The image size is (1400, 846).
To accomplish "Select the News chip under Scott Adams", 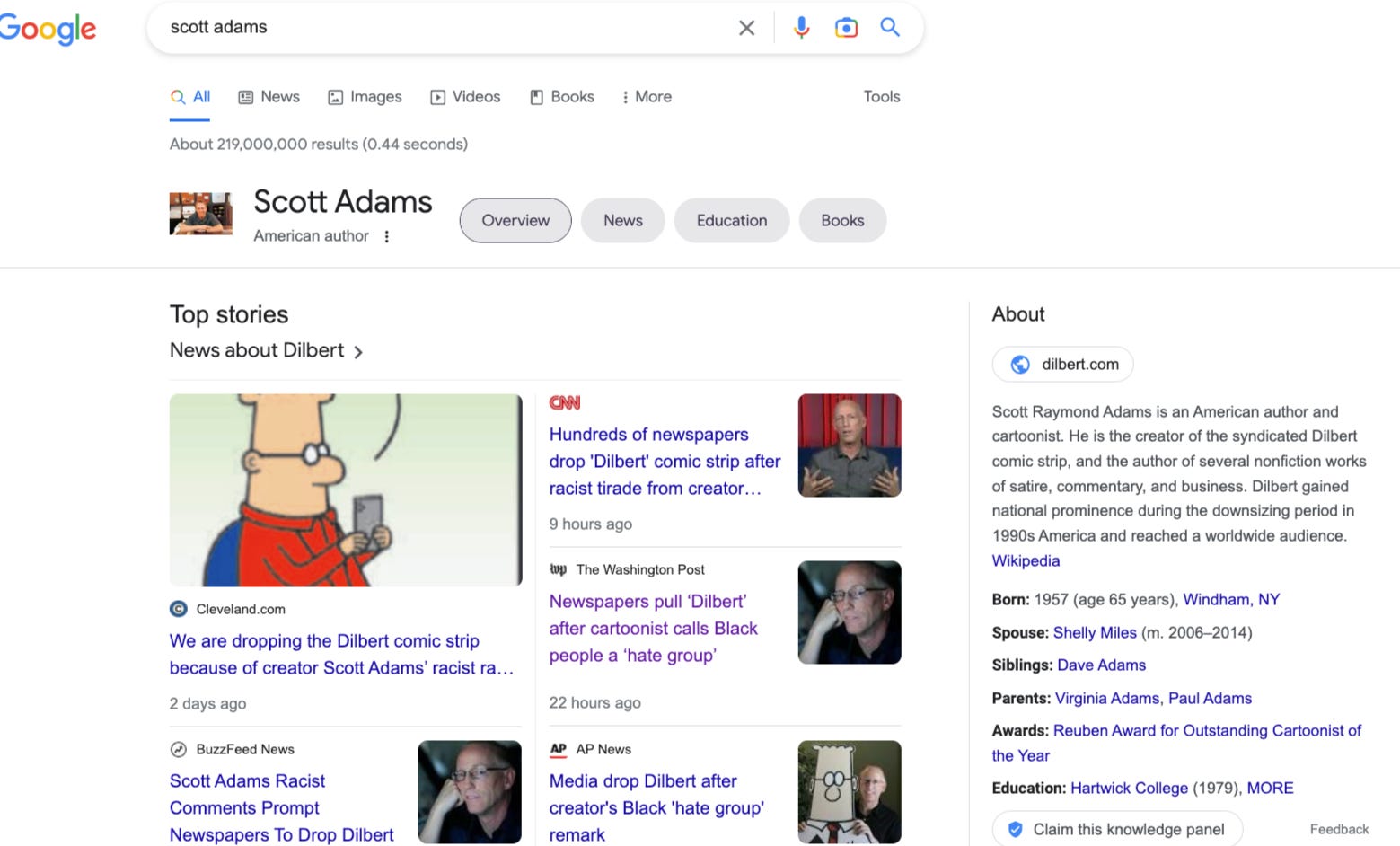I will pyautogui.click(x=623, y=221).
